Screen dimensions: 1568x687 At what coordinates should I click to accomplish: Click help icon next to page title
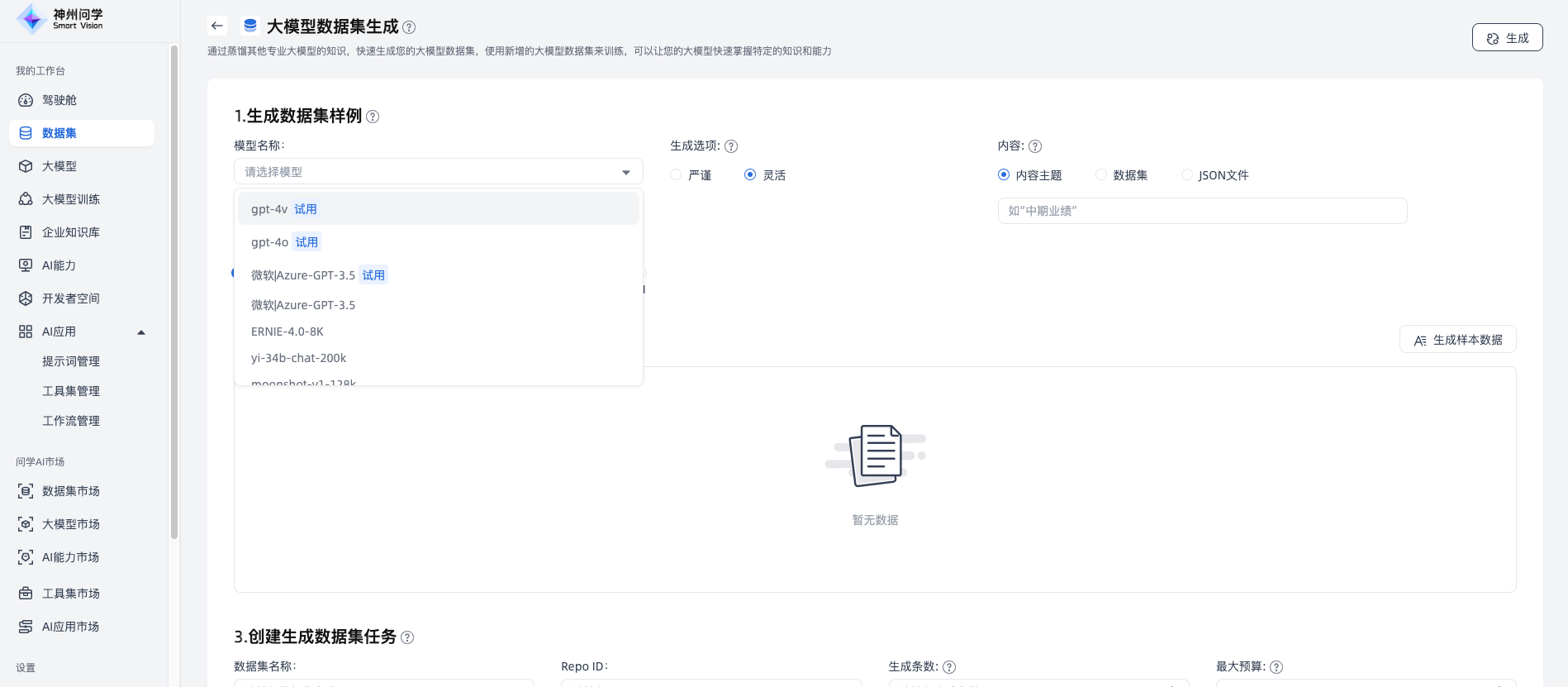(409, 27)
